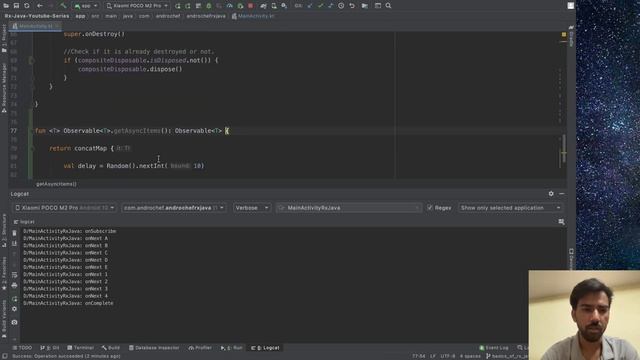Click androchefrxjava breadcrumb
The width and height of the screenshot is (640, 360).
(206, 16)
